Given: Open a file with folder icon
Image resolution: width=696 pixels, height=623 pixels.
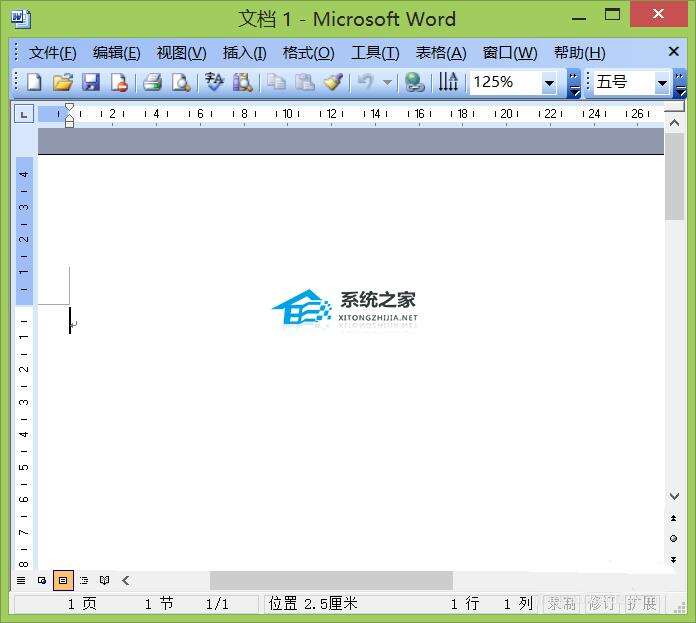Looking at the screenshot, I should pos(63,82).
